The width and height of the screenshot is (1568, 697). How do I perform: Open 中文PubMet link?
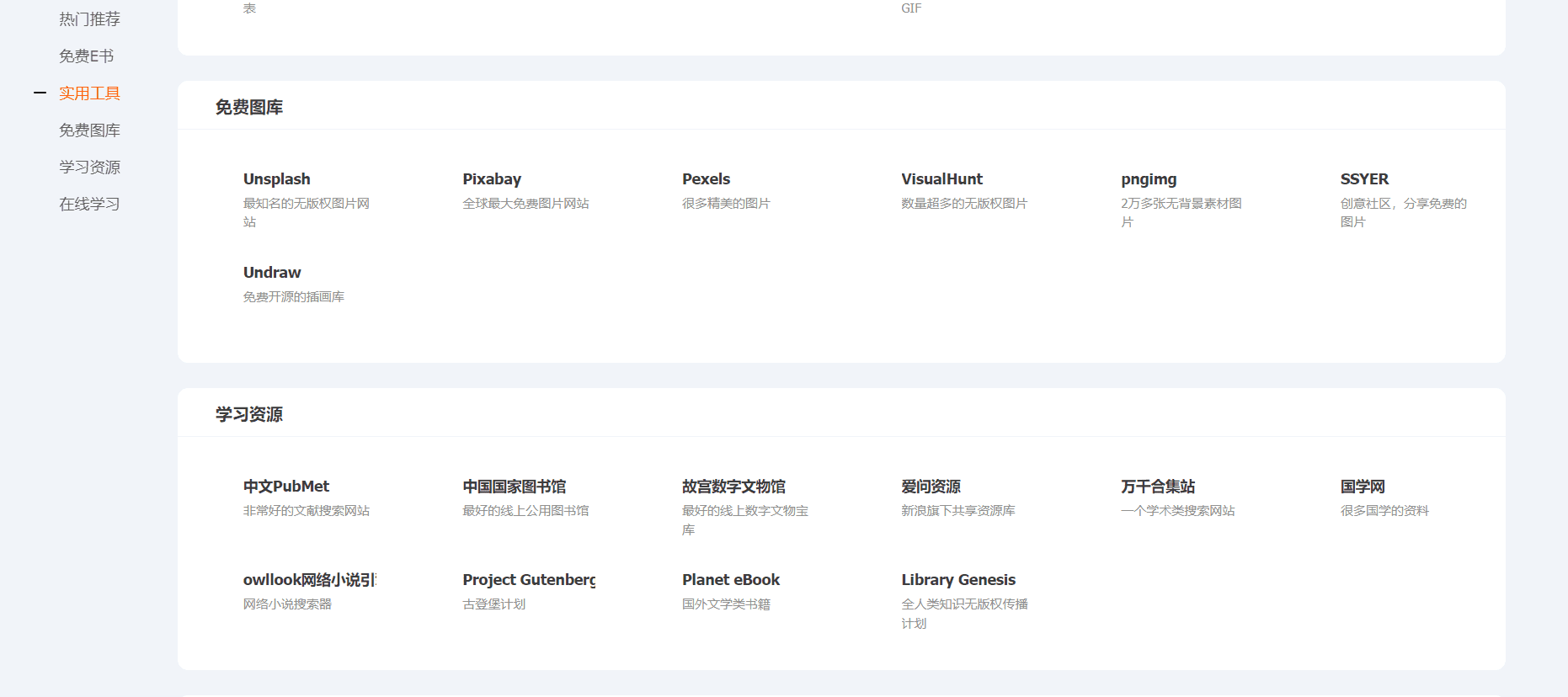coord(286,487)
